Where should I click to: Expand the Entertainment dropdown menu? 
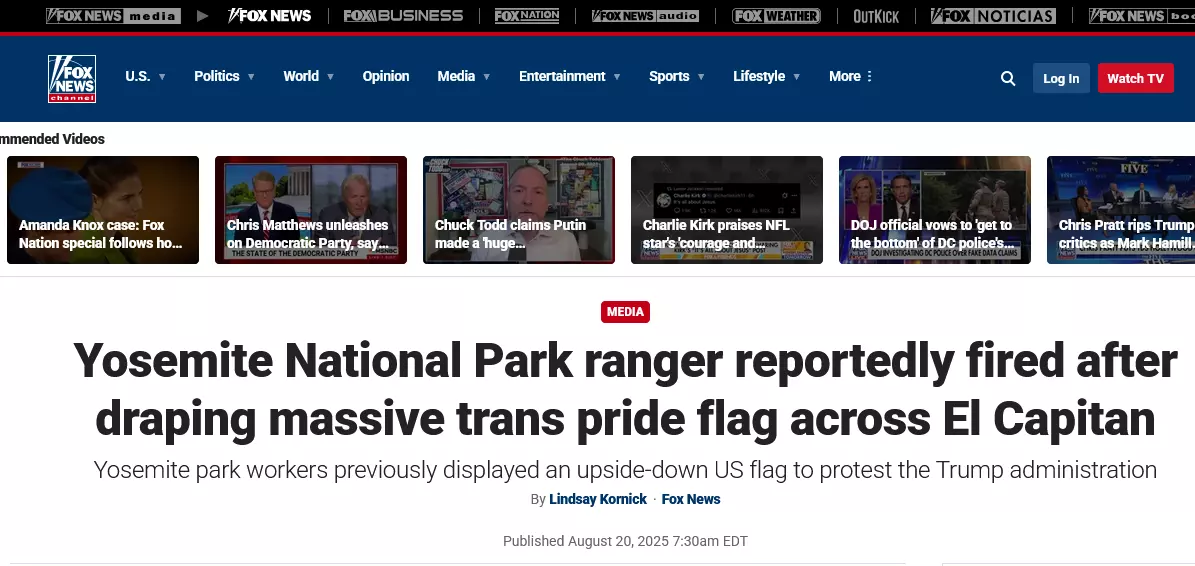pos(569,76)
